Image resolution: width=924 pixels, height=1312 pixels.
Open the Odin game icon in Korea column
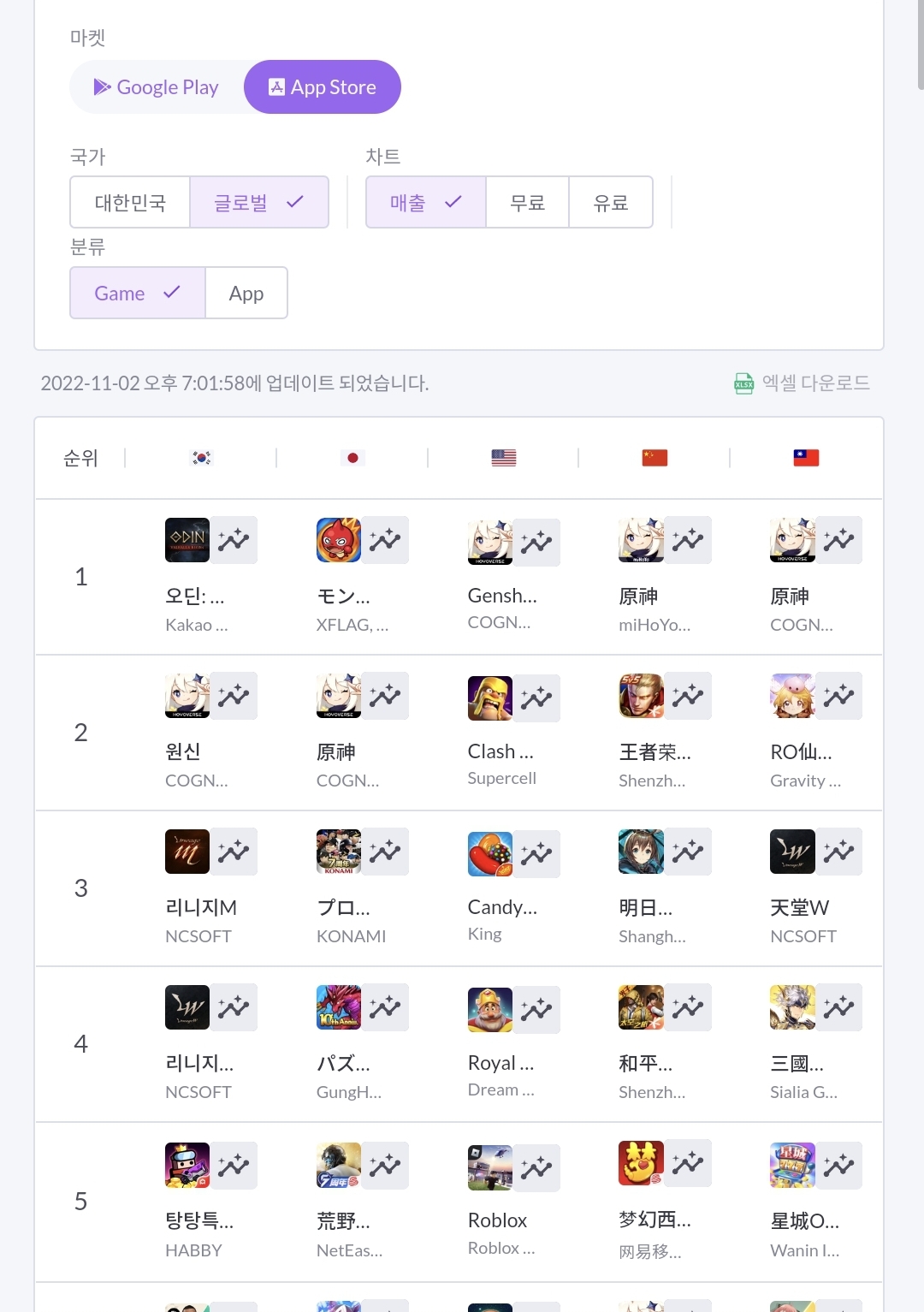[x=187, y=540]
